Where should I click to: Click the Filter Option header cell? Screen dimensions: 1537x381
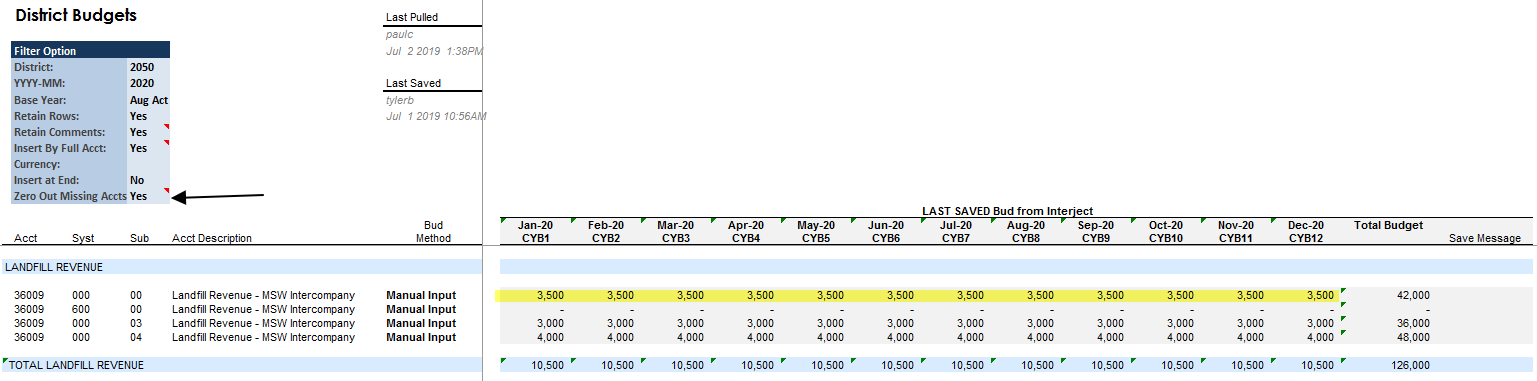pos(90,51)
